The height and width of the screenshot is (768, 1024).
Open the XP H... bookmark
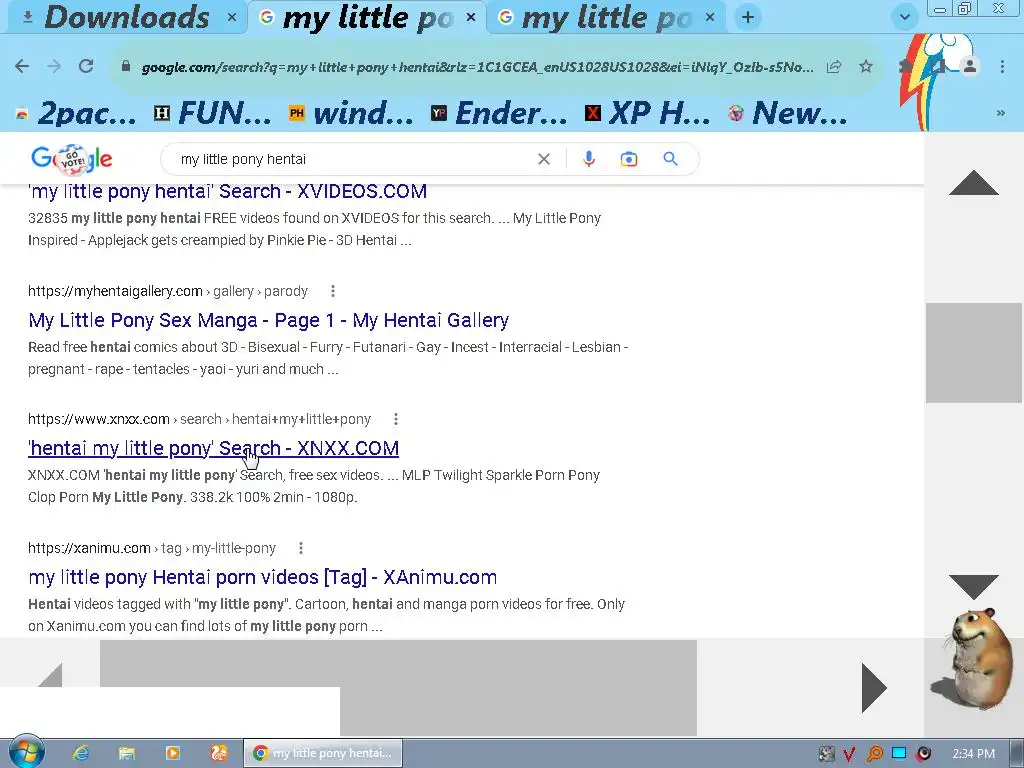point(648,113)
